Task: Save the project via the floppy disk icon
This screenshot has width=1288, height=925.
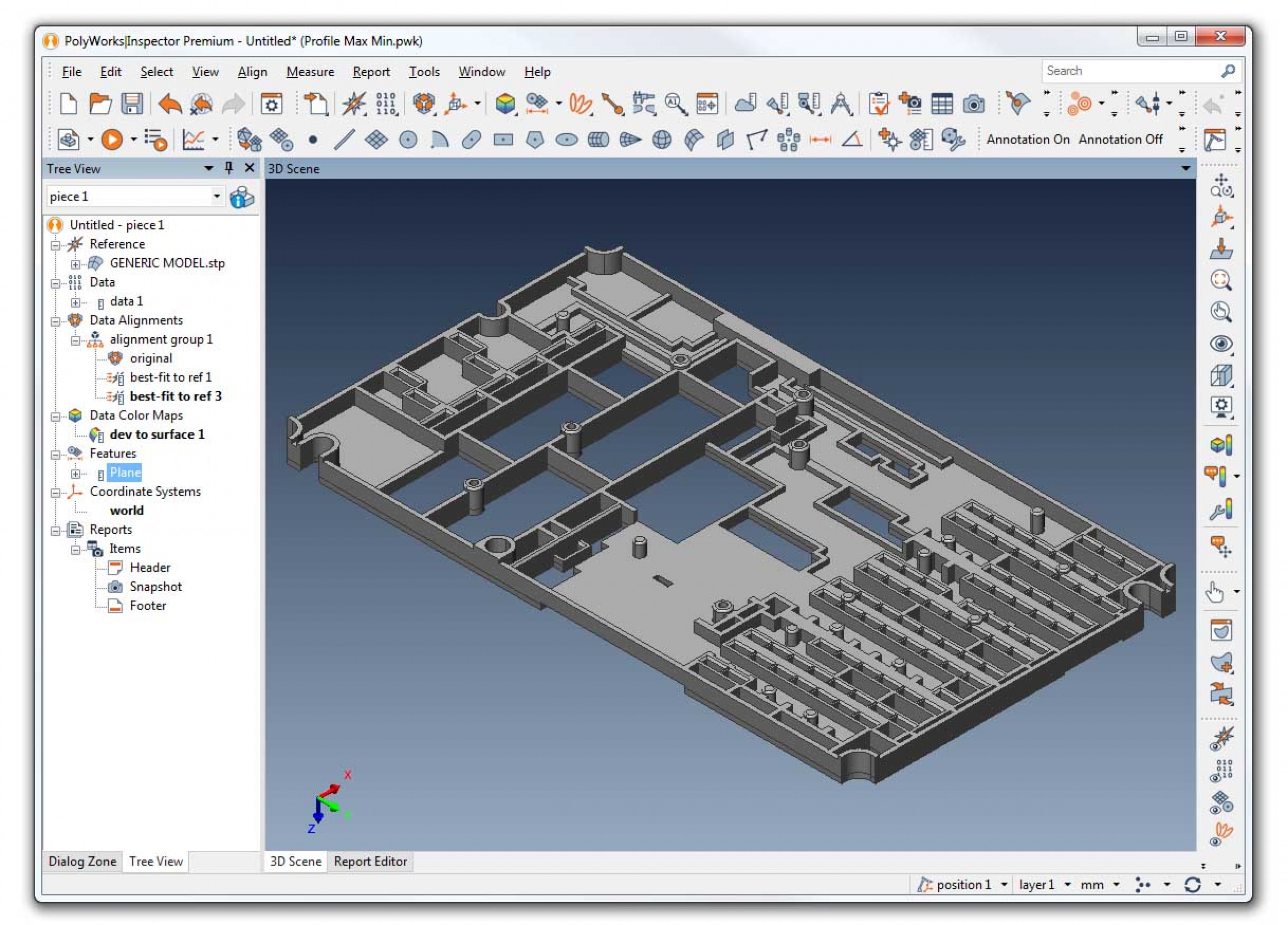Action: pyautogui.click(x=132, y=104)
